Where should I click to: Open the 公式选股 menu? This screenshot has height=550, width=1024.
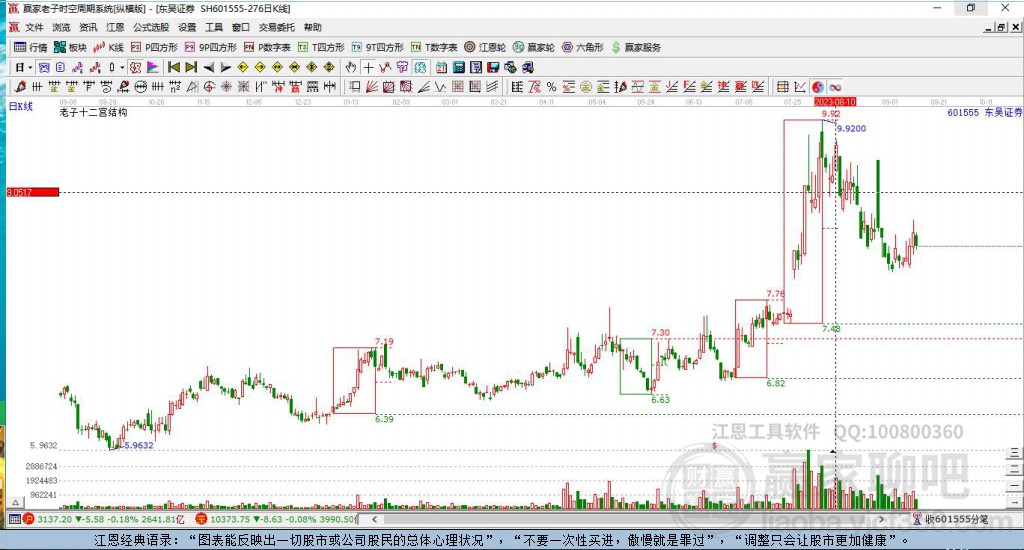pos(151,27)
